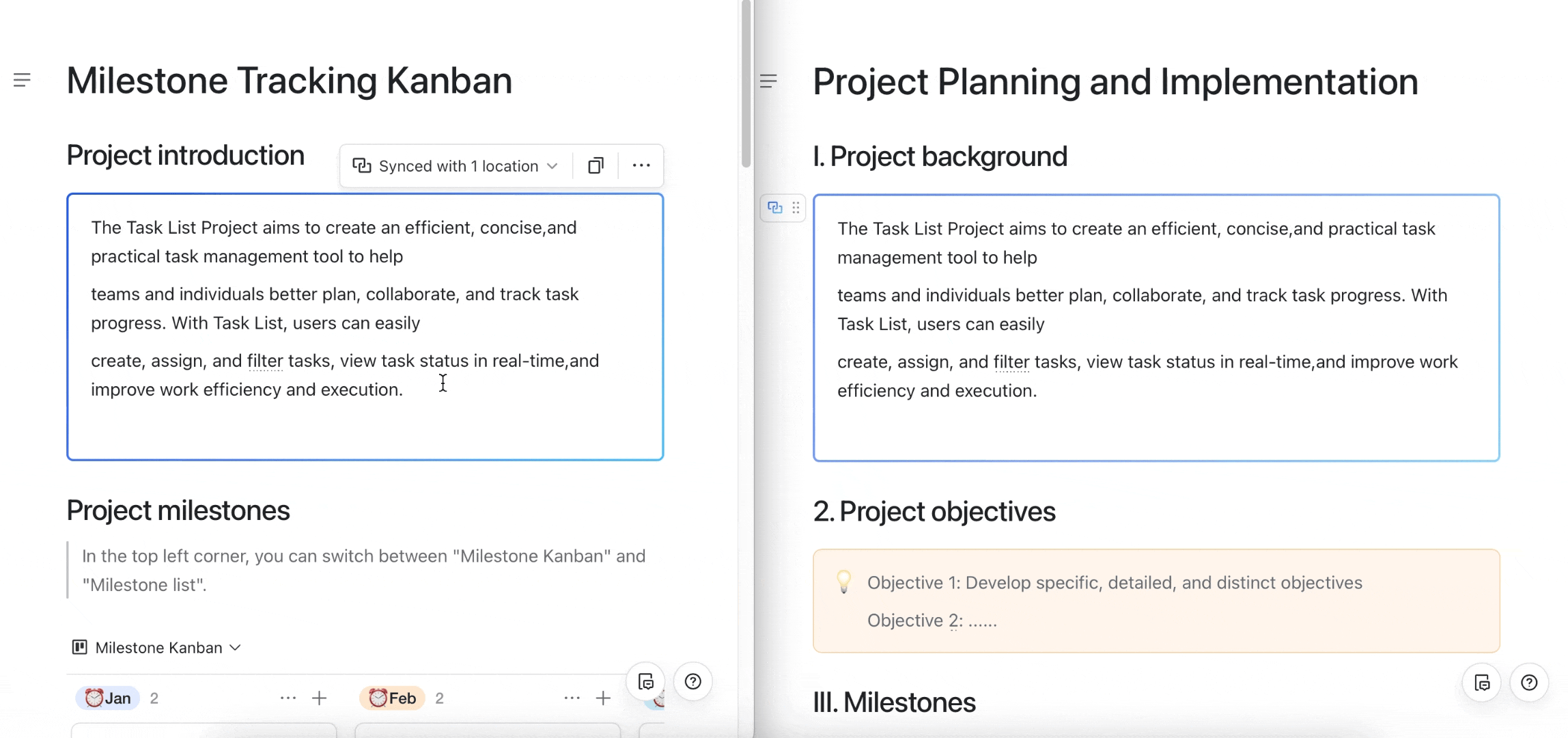Viewport: 1568px width, 738px height.
Task: Add a new card to the Feb column
Action: (603, 697)
